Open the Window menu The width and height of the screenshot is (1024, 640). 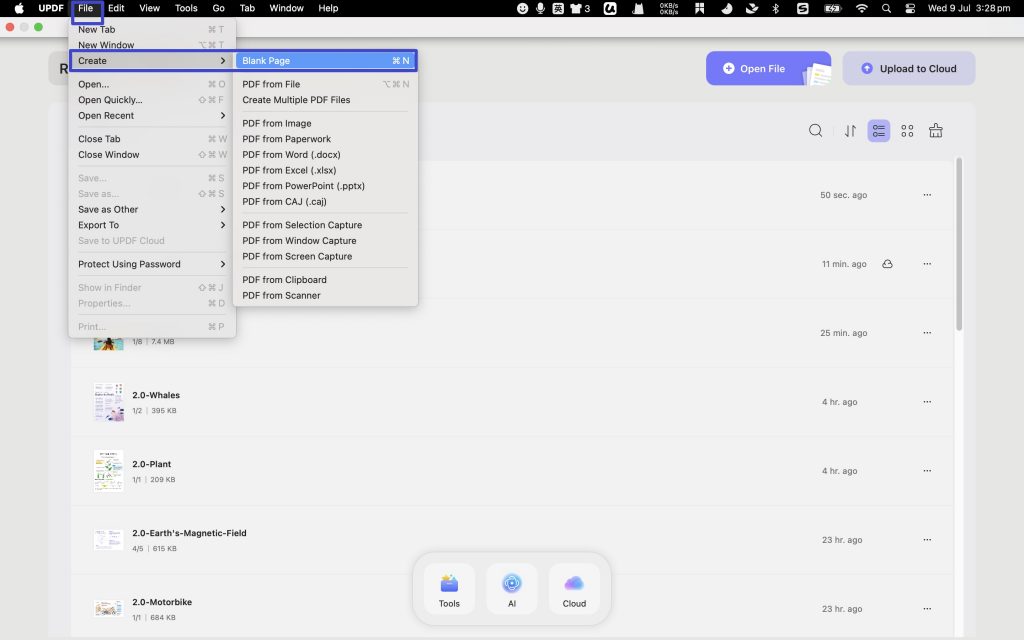coord(287,8)
